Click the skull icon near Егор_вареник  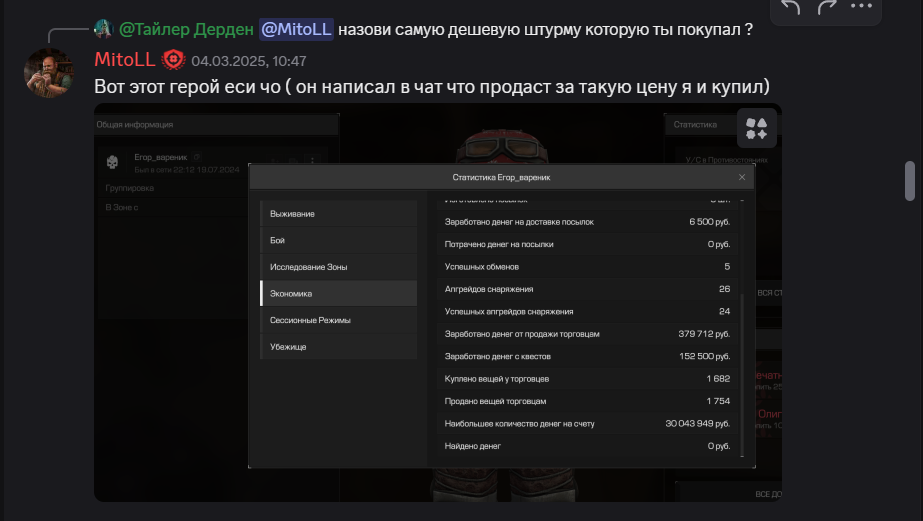click(x=112, y=162)
